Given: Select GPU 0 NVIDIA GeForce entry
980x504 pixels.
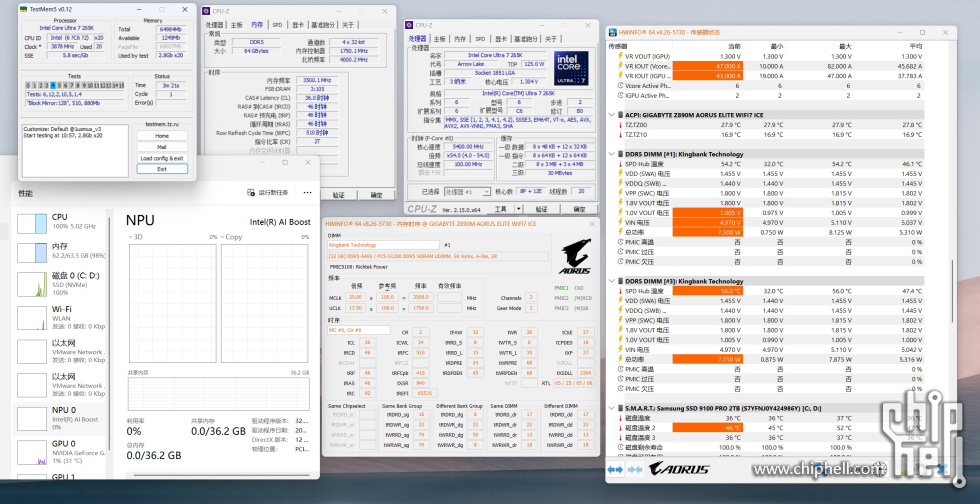Looking at the screenshot, I should pos(61,452).
